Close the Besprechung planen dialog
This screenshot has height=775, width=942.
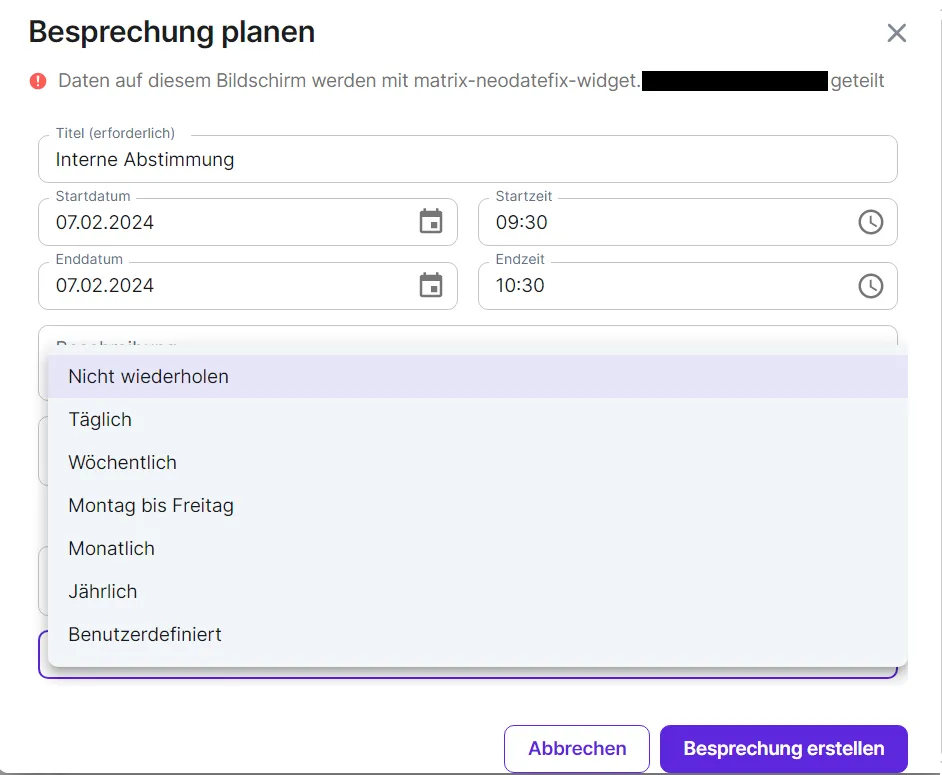click(896, 33)
